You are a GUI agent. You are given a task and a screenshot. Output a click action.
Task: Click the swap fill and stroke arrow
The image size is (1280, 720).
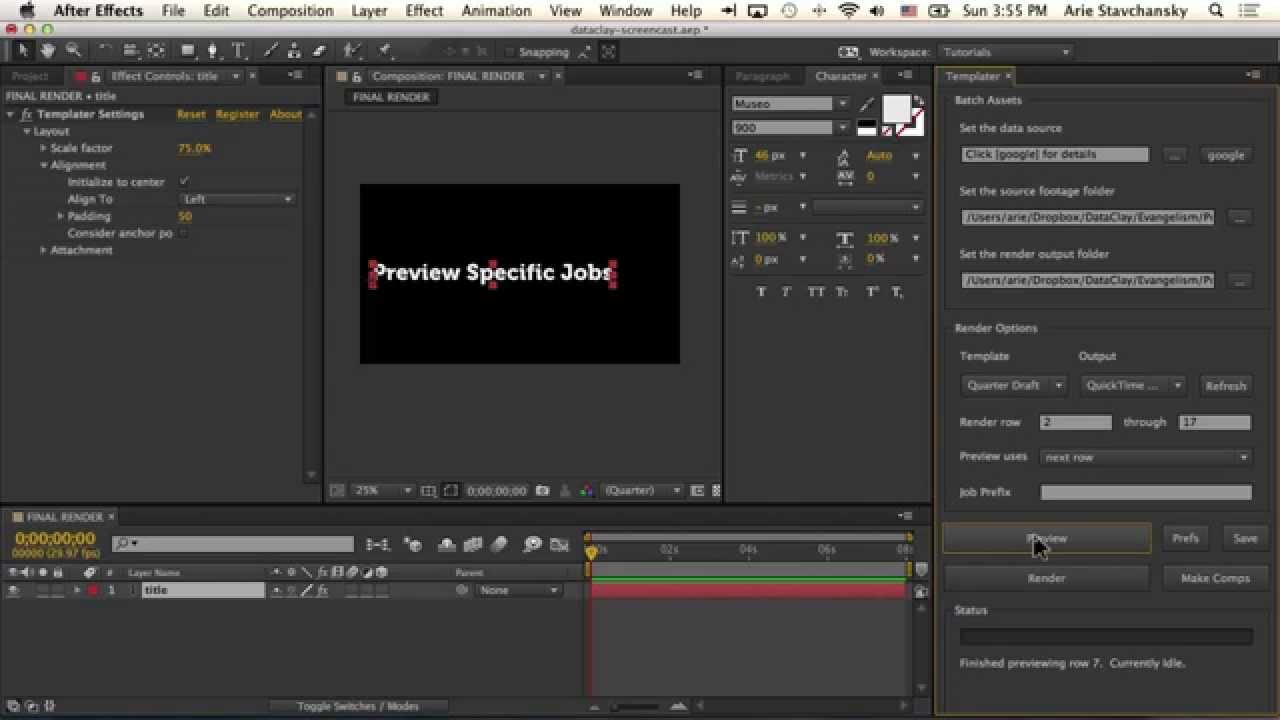[x=921, y=100]
